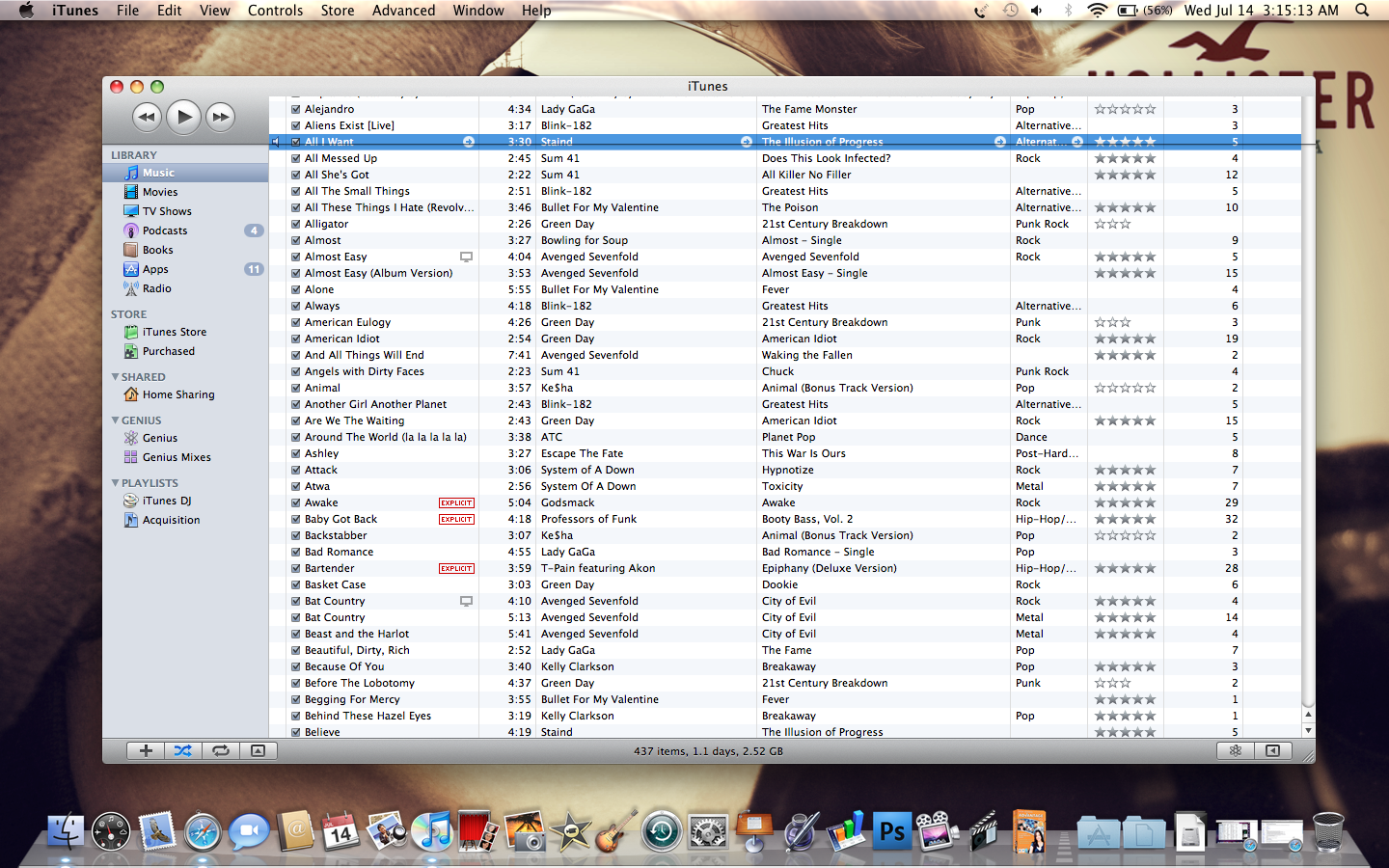Image resolution: width=1389 pixels, height=868 pixels.
Task: Click the video icon on Bat Country 4:10
Action: tap(466, 601)
